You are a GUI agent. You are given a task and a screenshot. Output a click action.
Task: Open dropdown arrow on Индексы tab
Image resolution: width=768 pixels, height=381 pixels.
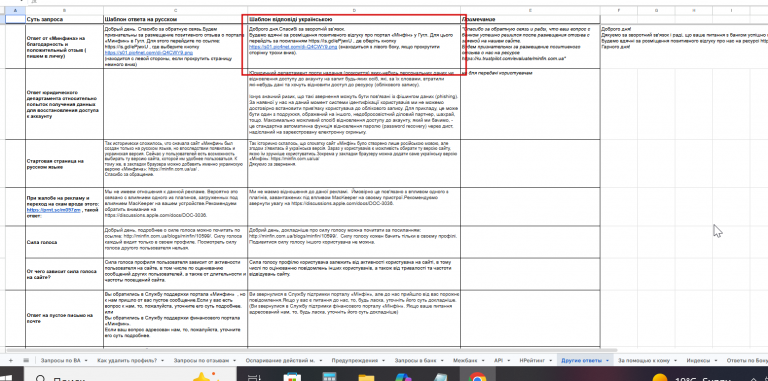coord(716,360)
